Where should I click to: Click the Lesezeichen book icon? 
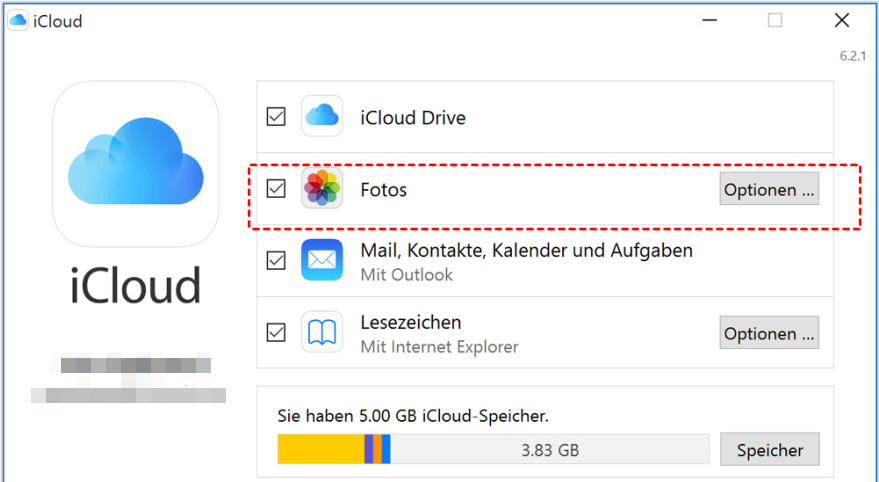pyautogui.click(x=322, y=333)
